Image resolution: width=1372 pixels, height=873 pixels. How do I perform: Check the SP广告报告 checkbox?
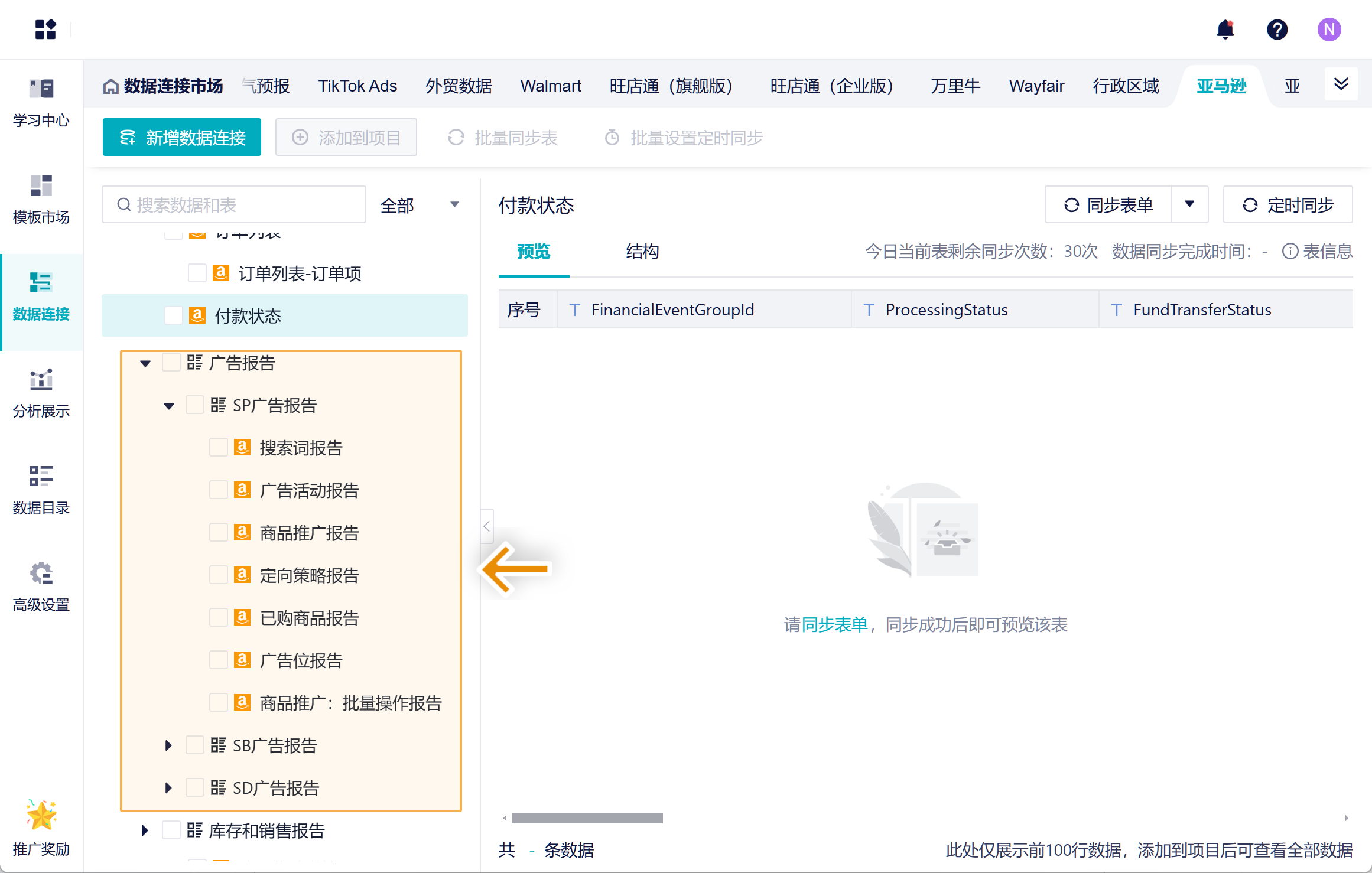[195, 405]
